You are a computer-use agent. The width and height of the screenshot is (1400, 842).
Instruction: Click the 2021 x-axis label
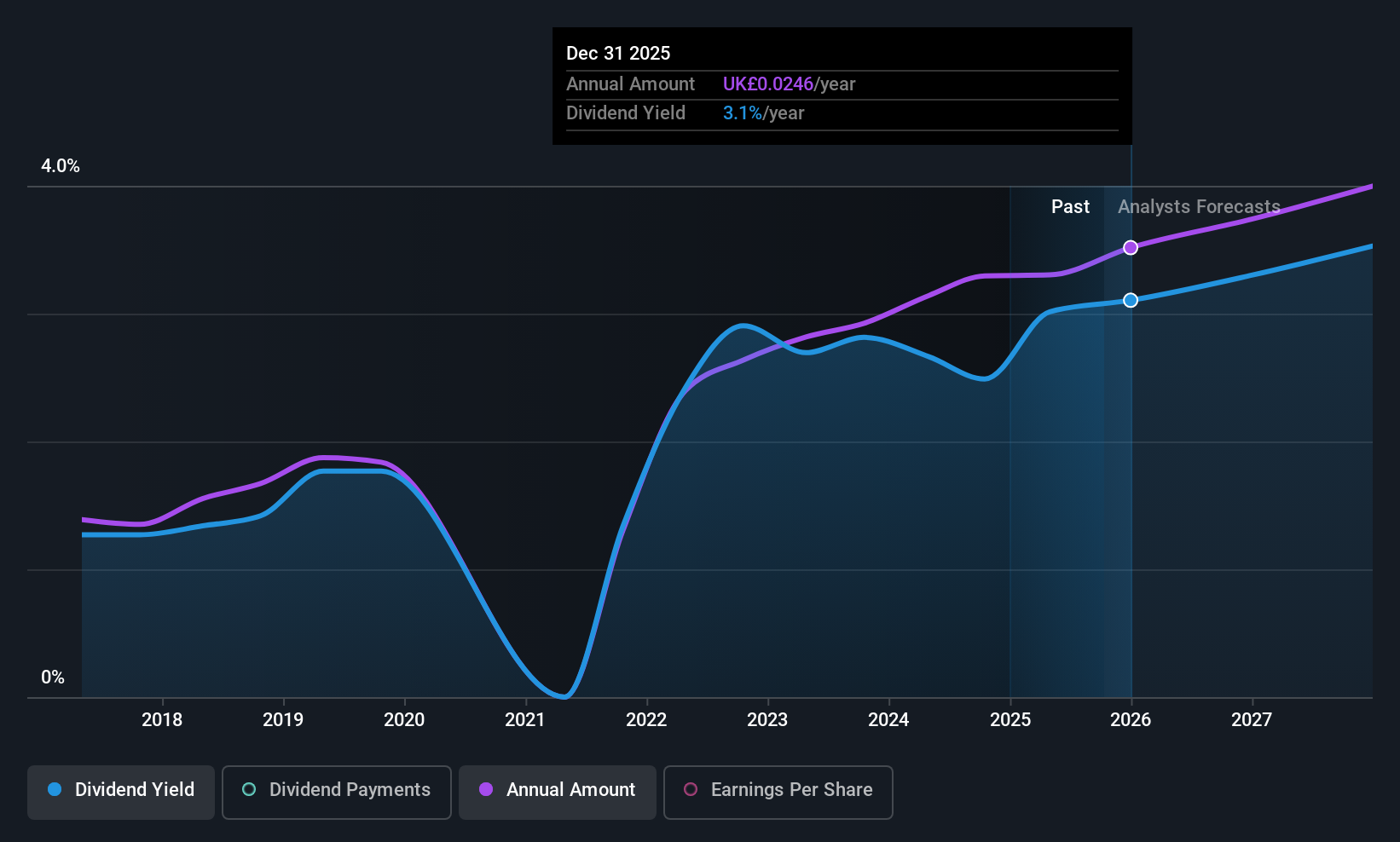coord(525,719)
